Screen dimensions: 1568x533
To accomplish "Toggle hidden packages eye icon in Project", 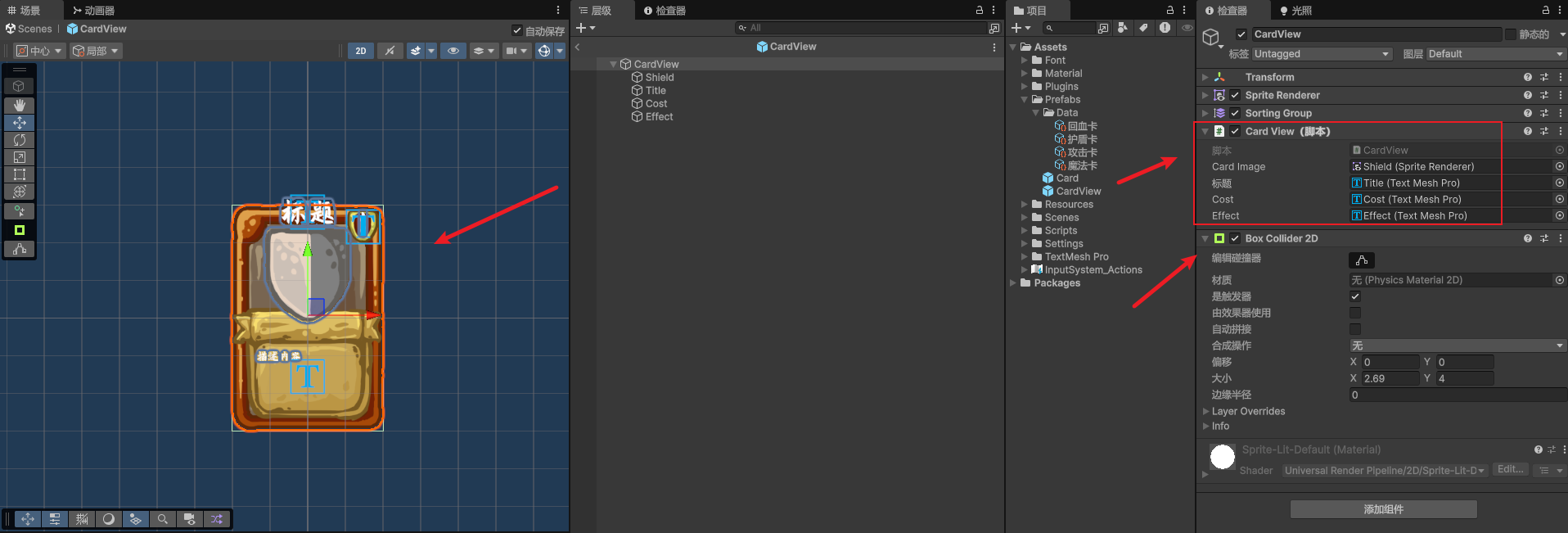I will tap(1187, 28).
